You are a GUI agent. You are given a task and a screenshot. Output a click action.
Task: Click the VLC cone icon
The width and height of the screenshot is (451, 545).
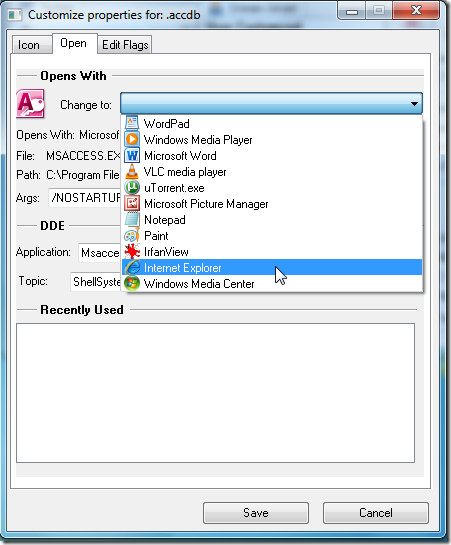pyautogui.click(x=132, y=171)
